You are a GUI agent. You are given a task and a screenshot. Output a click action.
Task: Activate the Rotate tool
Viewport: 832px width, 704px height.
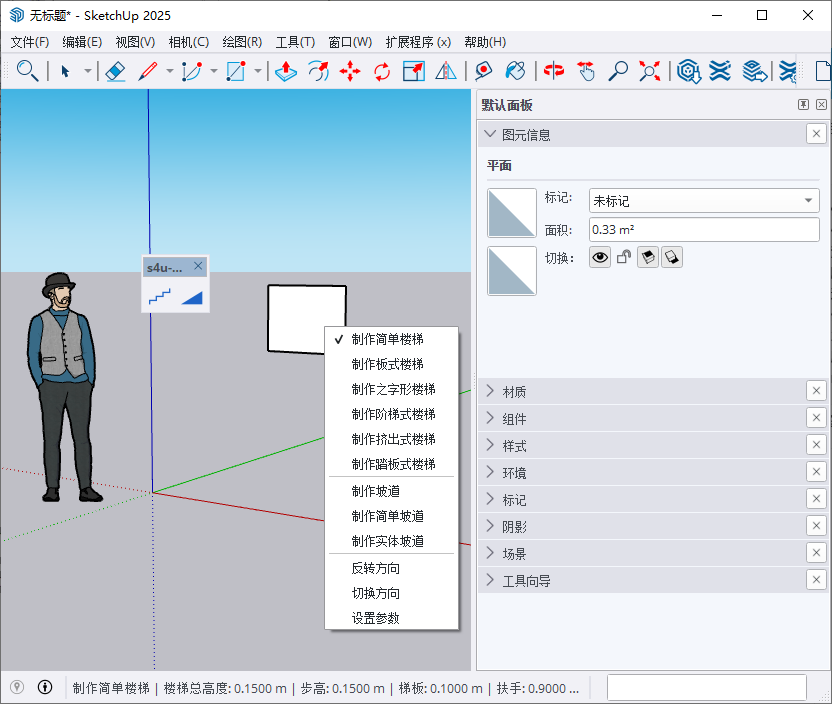[382, 71]
